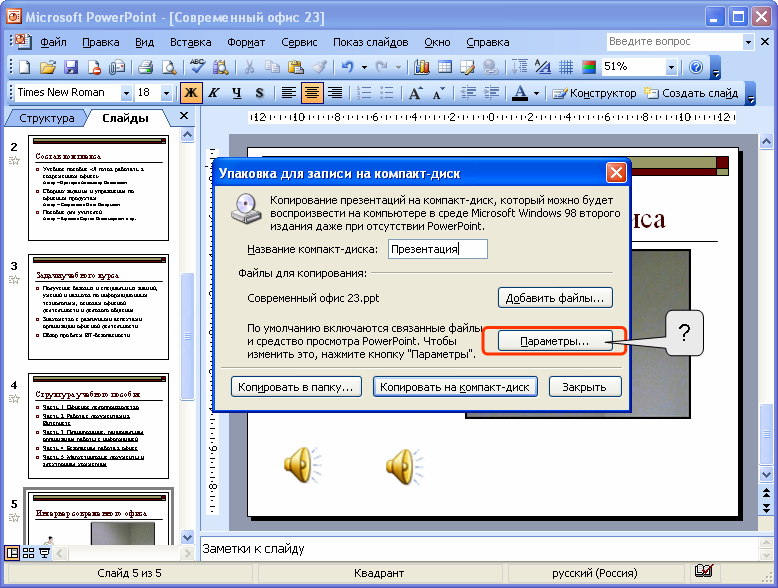Click the Paste clipboard icon
This screenshot has height=588, width=778.
[296, 67]
